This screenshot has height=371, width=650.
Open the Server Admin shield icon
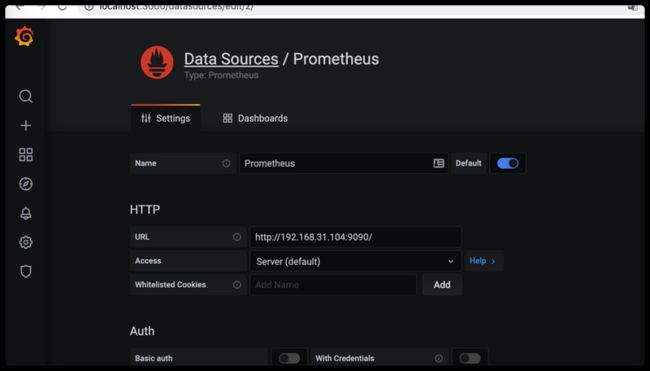tap(26, 272)
